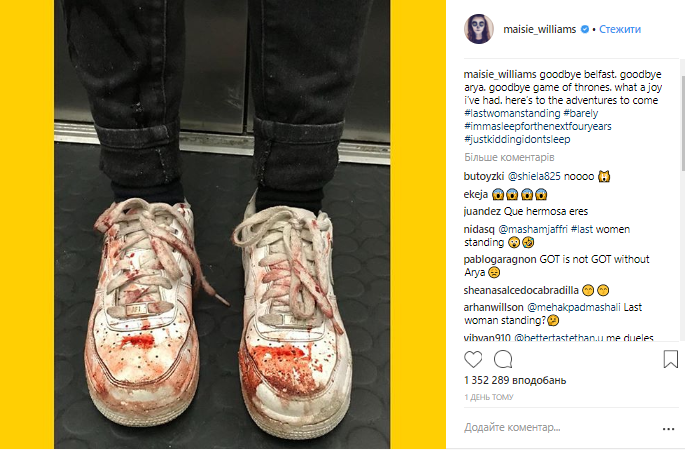This screenshot has width=685, height=450.
Task: Save post with the bookmark icon
Action: point(671,359)
